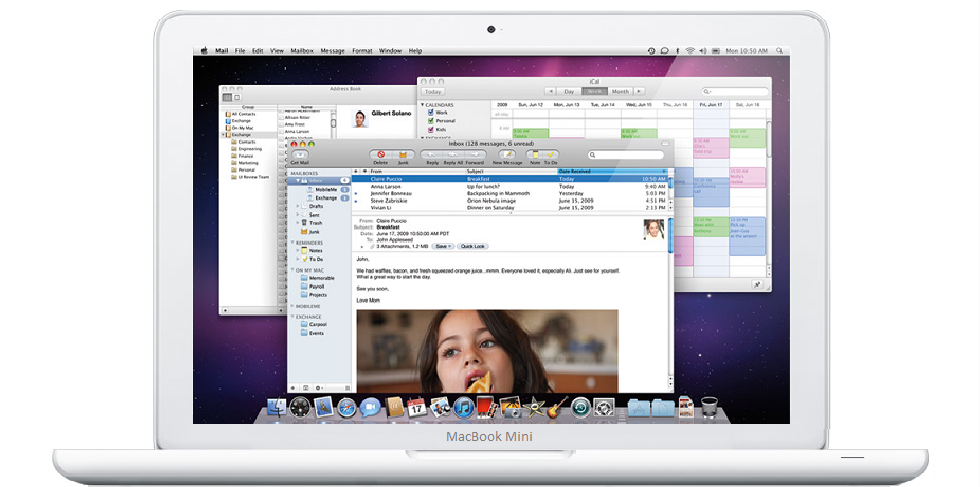
Task: Open Address Book icon in the Dock
Action: coord(394,408)
